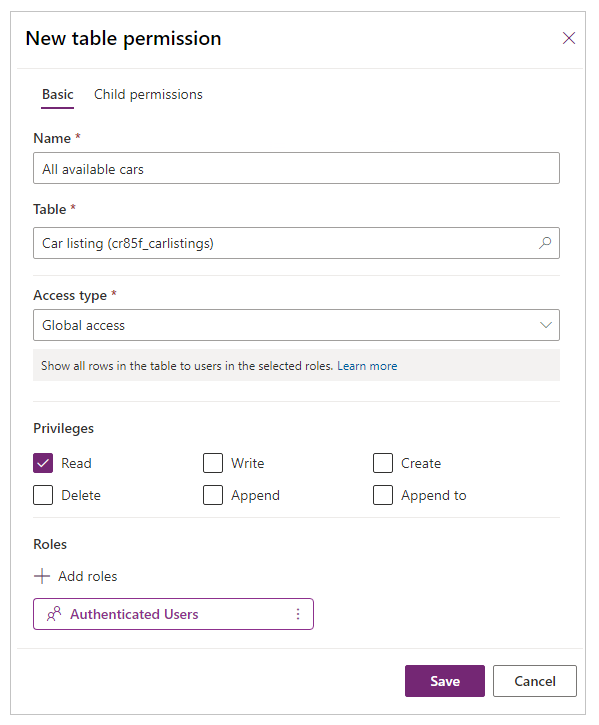Click the plus icon beside Add roles

pos(42,576)
